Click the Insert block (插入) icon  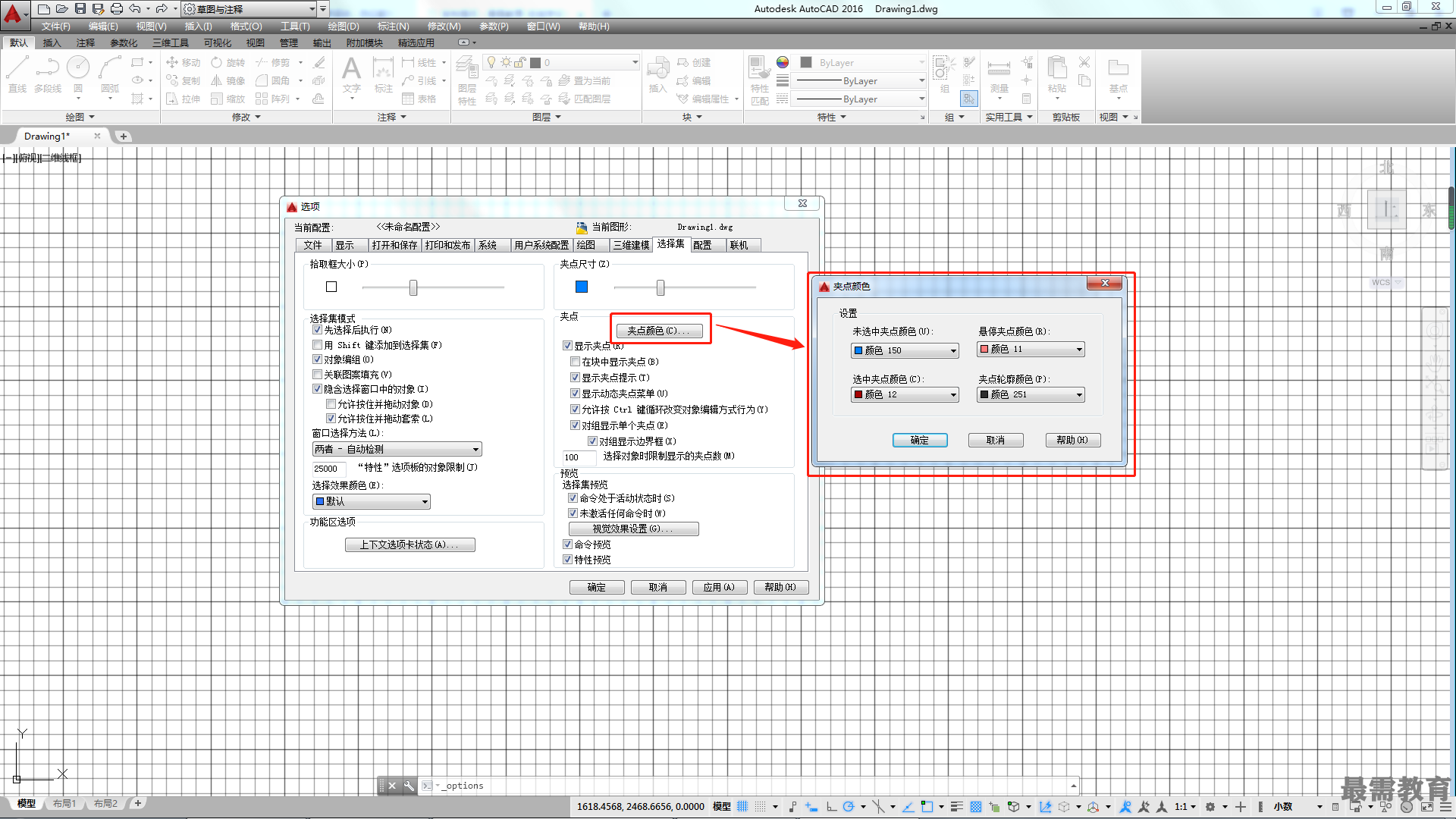click(657, 75)
